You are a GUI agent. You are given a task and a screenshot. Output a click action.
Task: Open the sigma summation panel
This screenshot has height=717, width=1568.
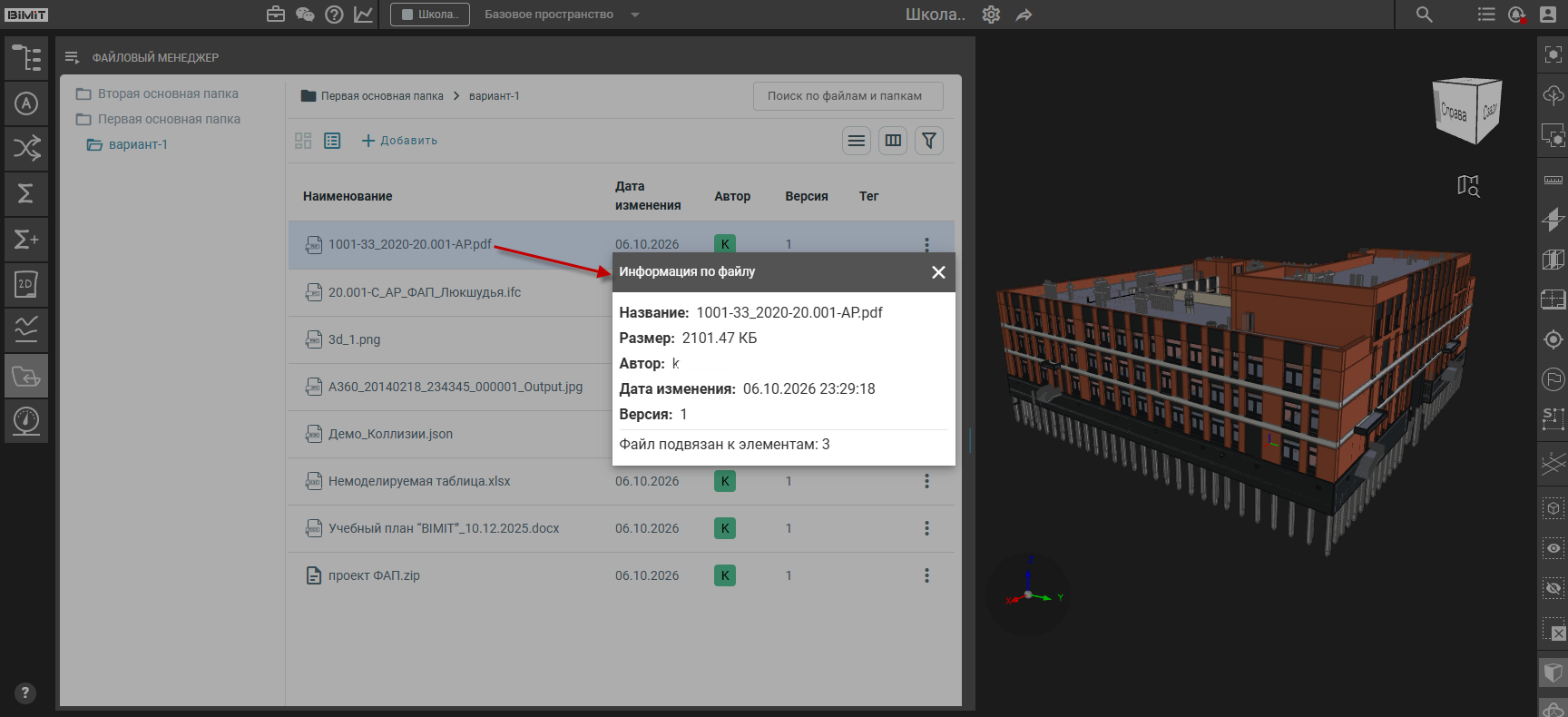coord(26,194)
